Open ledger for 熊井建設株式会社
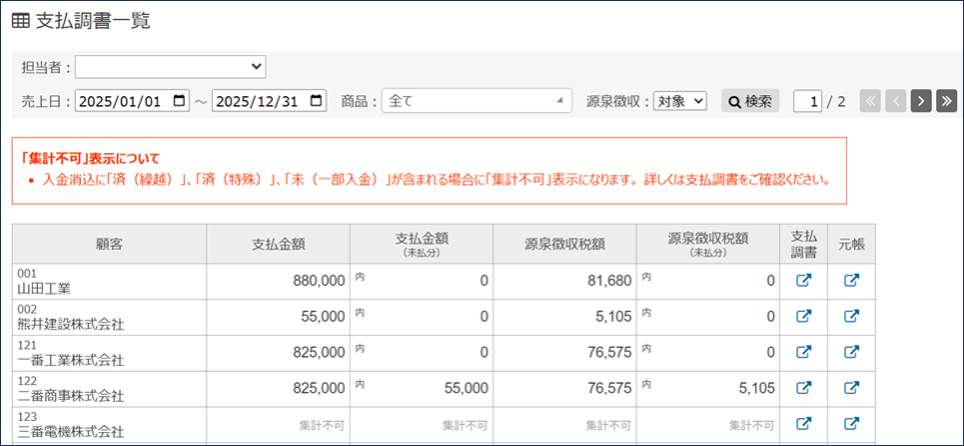Screen dimensions: 964x446 click(x=851, y=317)
